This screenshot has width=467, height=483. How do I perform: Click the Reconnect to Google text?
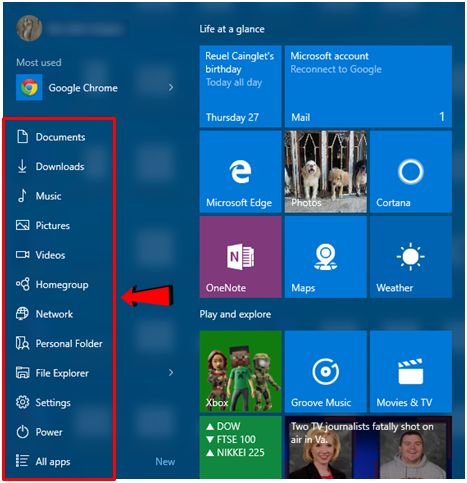coord(336,69)
